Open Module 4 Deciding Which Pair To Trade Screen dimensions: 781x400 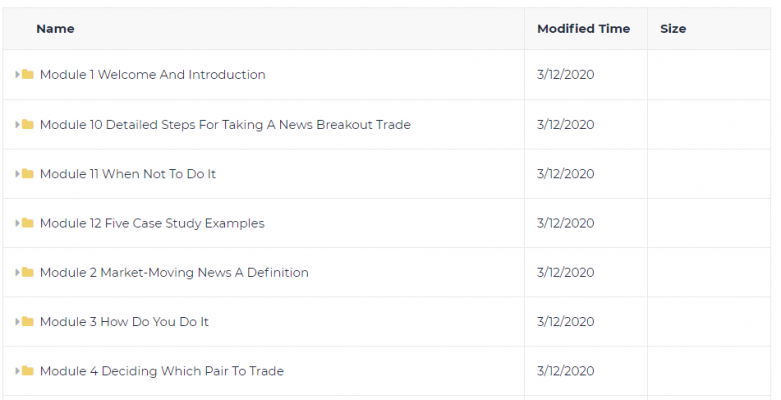pyautogui.click(x=162, y=371)
